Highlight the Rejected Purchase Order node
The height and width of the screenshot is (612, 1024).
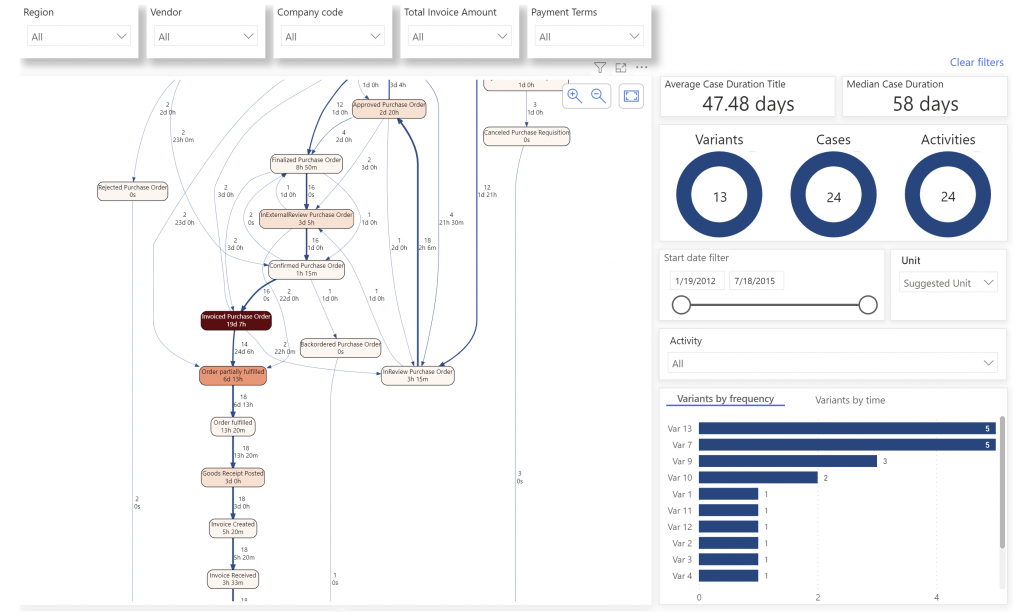tap(132, 191)
